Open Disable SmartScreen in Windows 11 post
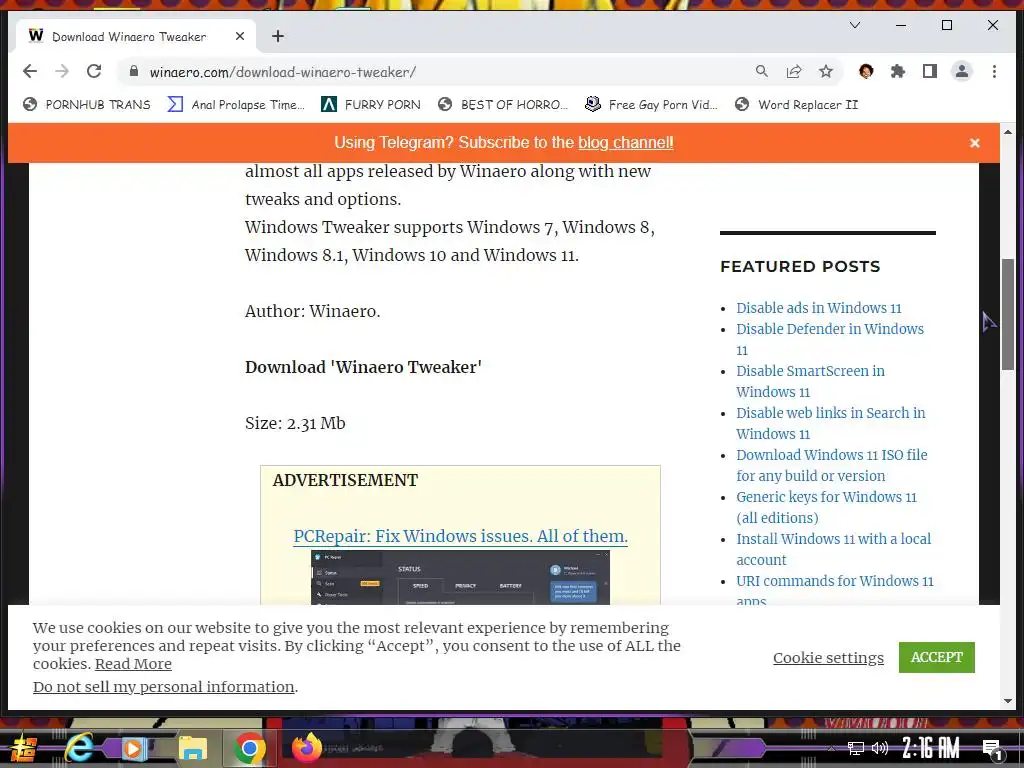This screenshot has height=768, width=1024. [810, 381]
